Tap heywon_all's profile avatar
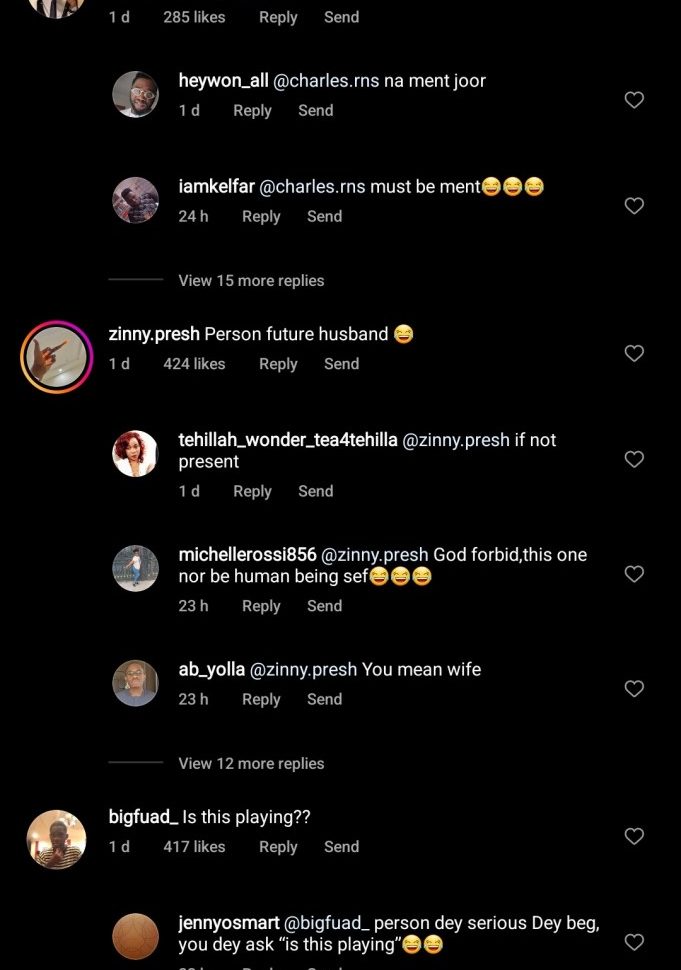The height and width of the screenshot is (970, 681). [x=136, y=94]
